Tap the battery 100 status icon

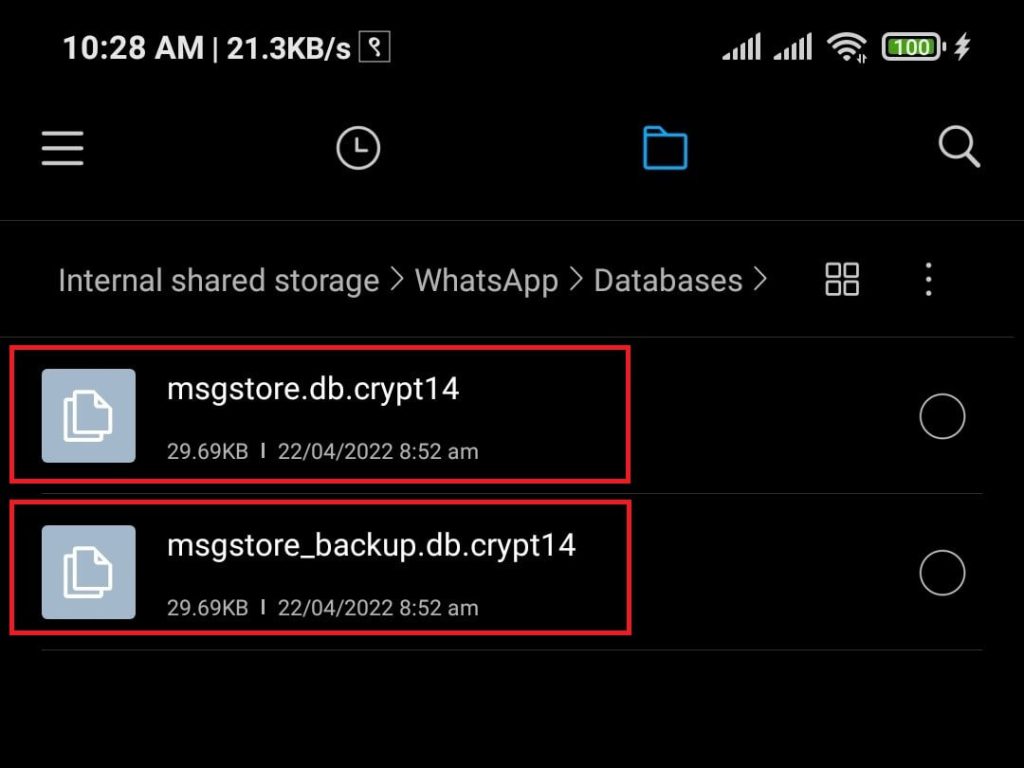[913, 47]
